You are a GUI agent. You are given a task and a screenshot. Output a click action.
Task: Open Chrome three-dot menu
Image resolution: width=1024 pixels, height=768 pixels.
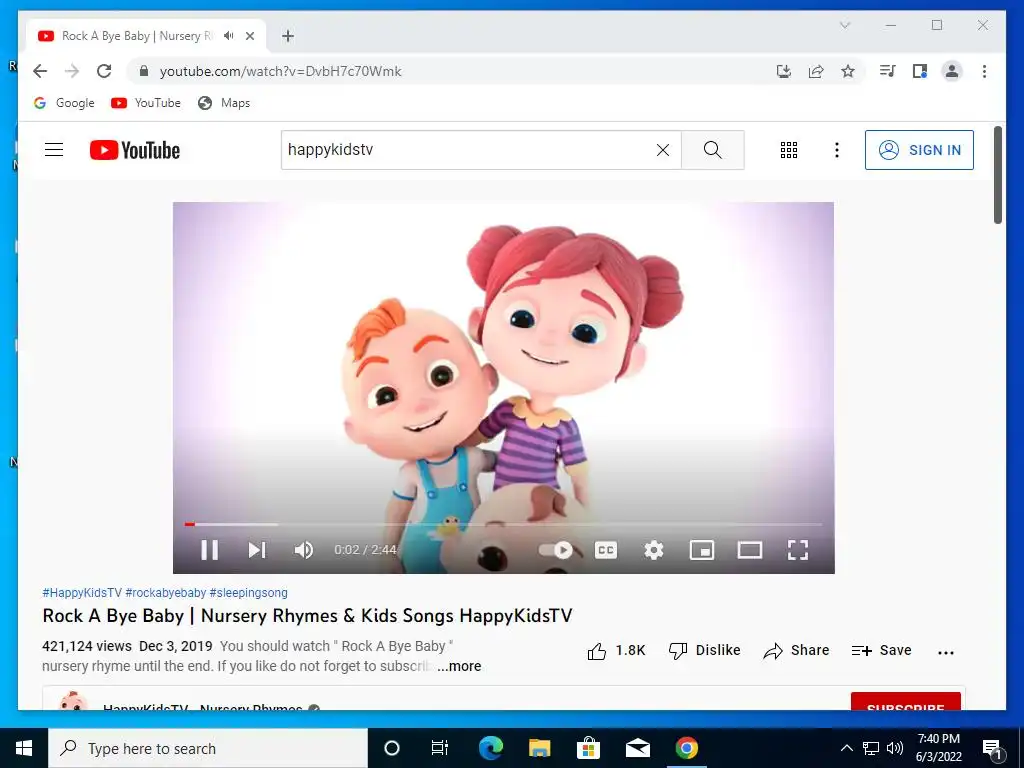tap(984, 71)
